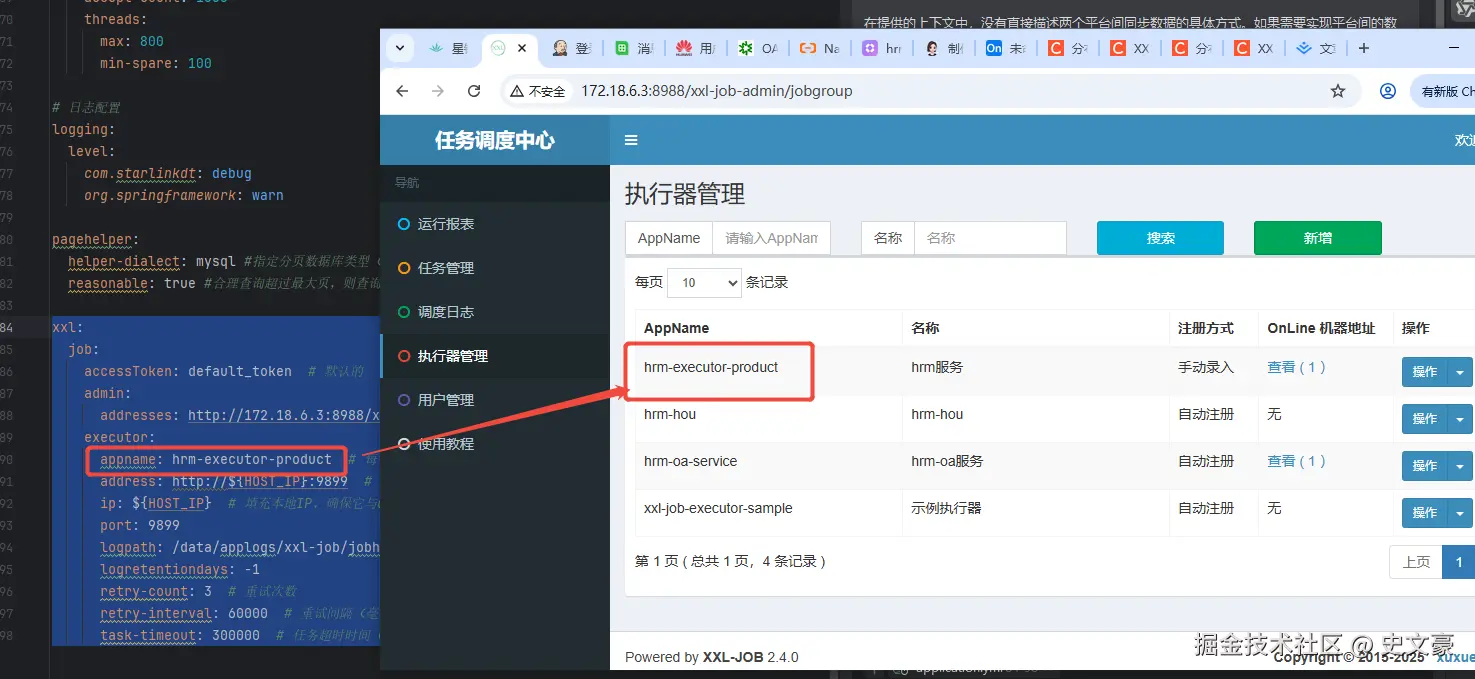View online addresses for hrm-executor-product
1475x679 pixels.
point(1296,367)
